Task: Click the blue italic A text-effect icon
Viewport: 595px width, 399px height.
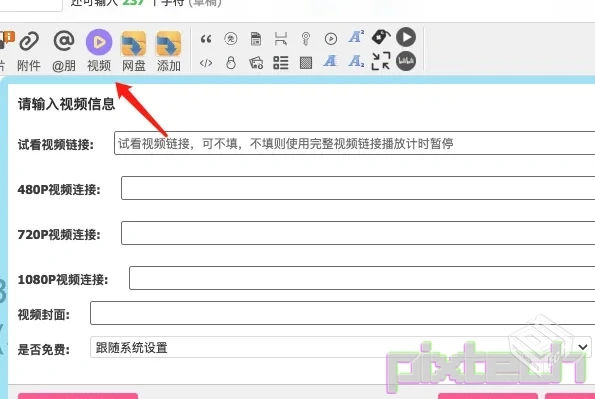Action: pyautogui.click(x=331, y=61)
